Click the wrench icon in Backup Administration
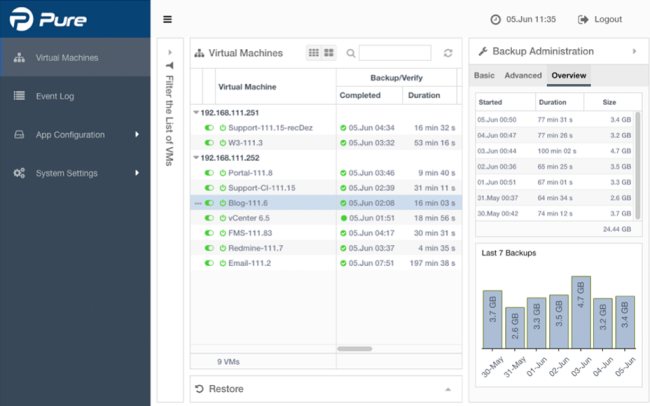This screenshot has width=650, height=406. click(483, 51)
